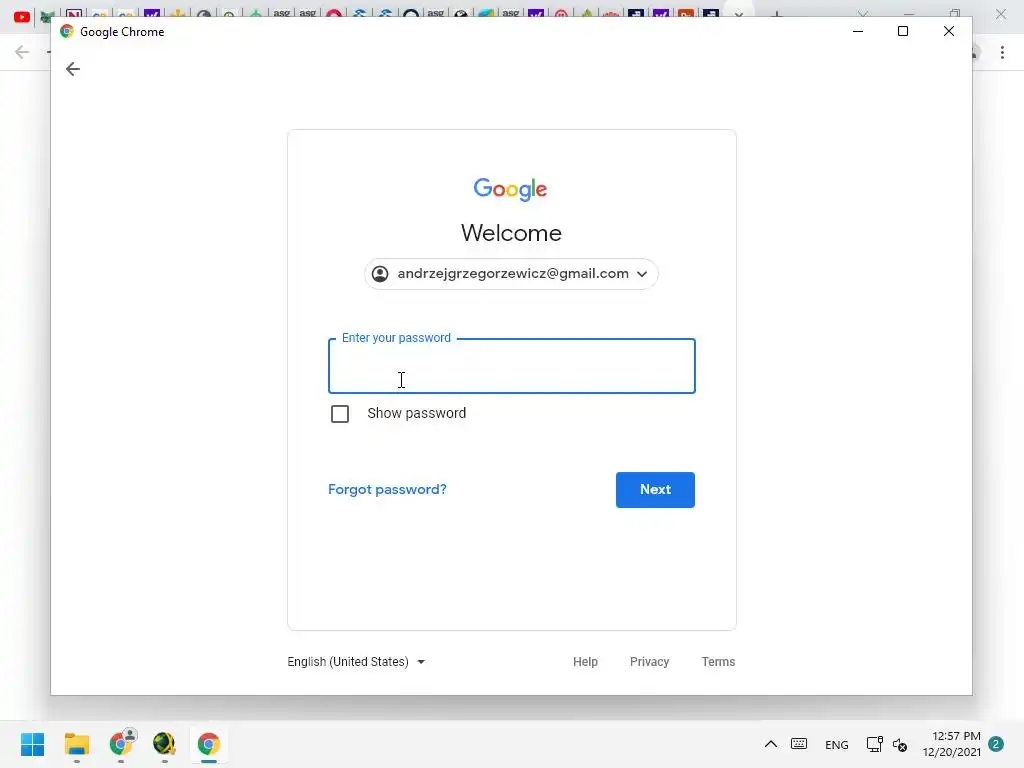Click the Google logo on the sign-in card

(511, 189)
